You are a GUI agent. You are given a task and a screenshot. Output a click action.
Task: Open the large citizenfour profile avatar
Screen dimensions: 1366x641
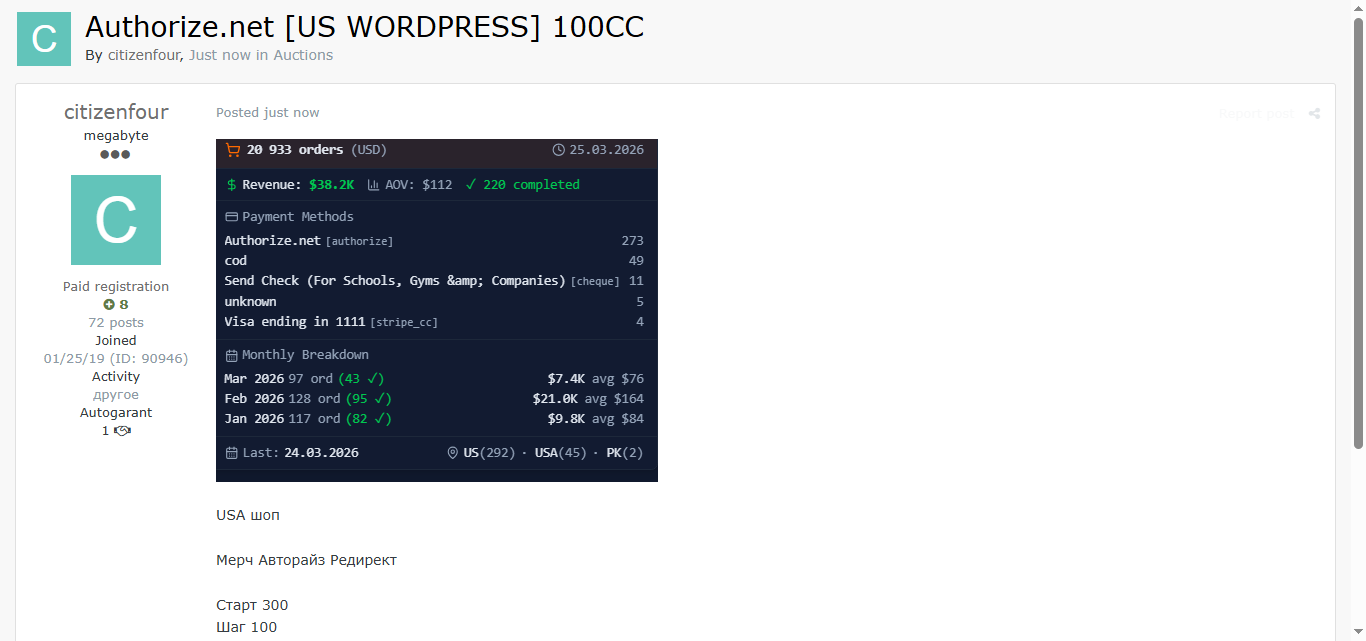[x=116, y=220]
